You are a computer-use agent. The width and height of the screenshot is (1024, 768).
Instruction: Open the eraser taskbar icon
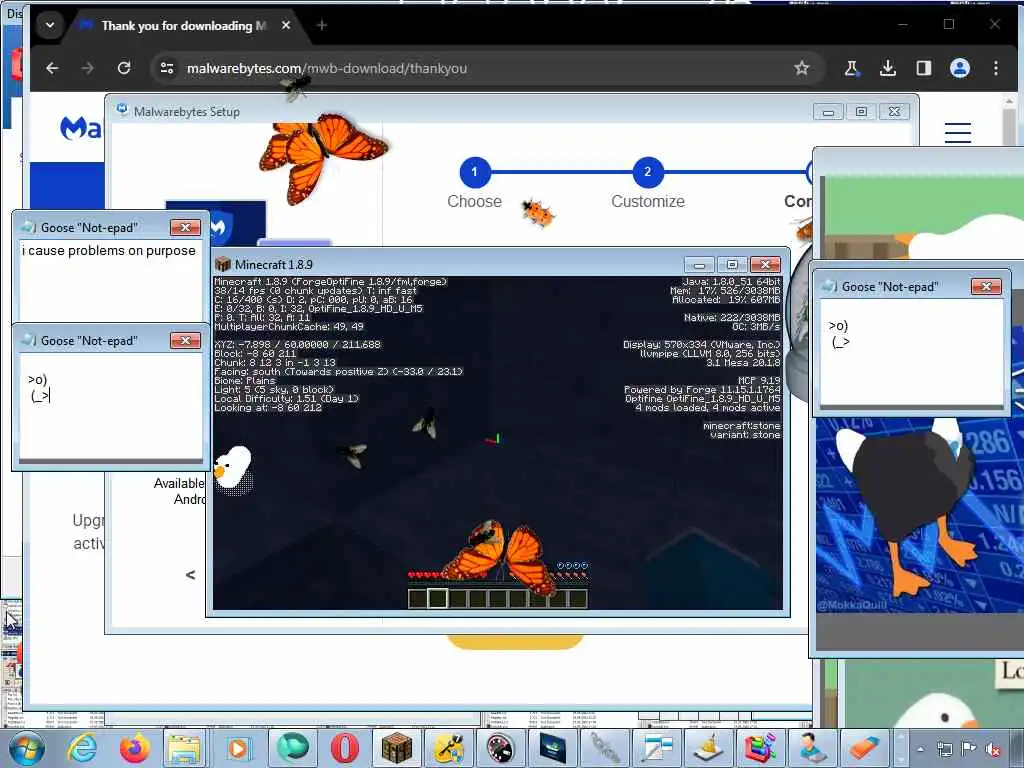tap(864, 748)
